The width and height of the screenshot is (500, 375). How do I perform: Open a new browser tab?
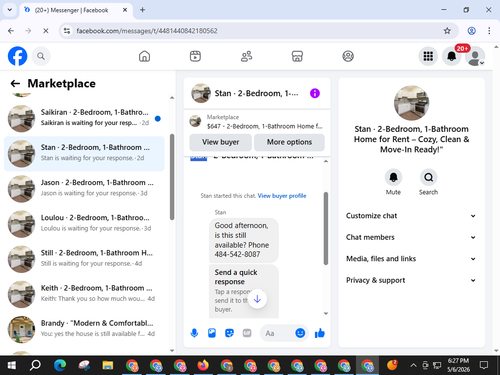(142, 10)
